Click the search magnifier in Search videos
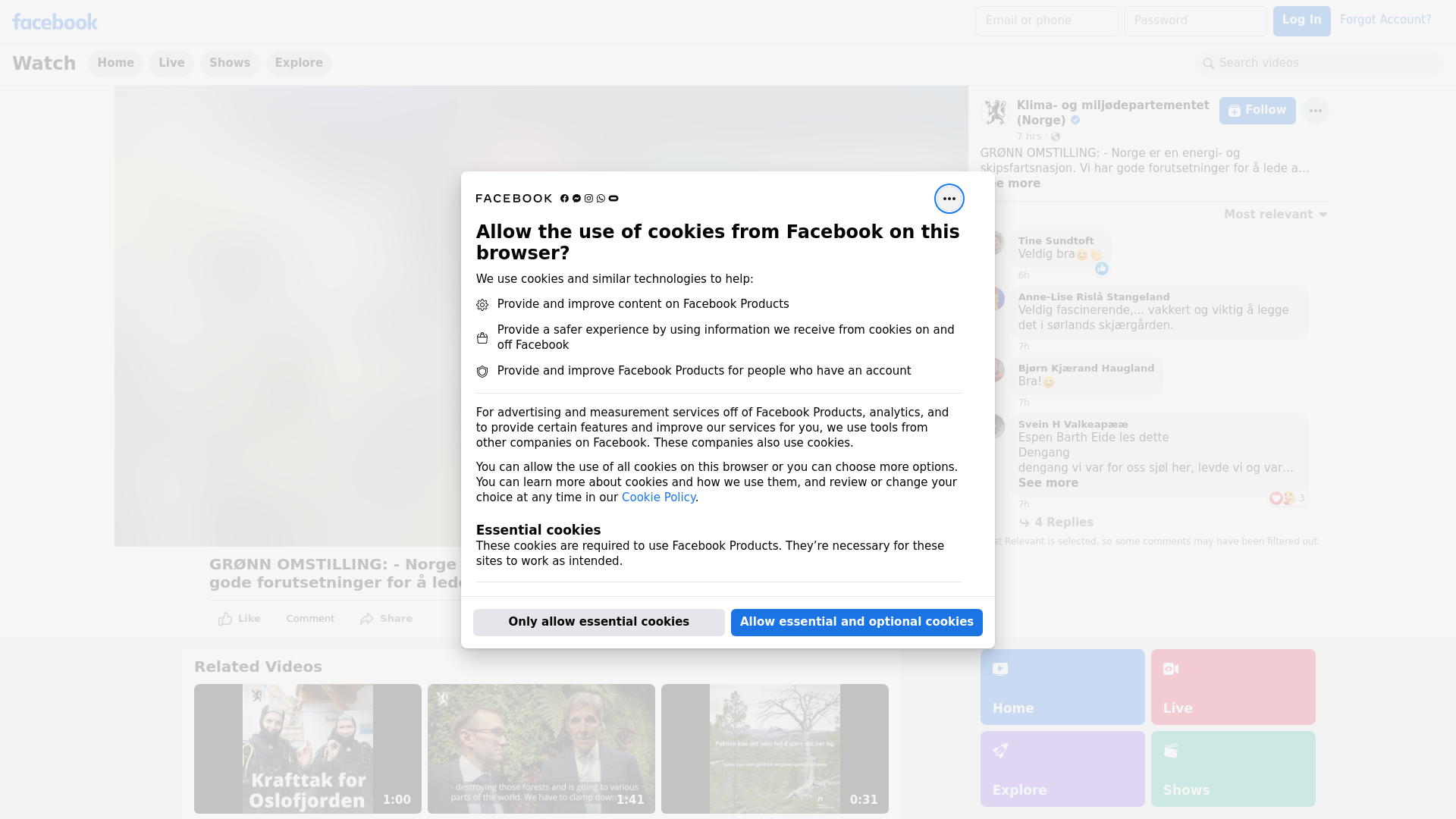The width and height of the screenshot is (1456, 819). pyautogui.click(x=1208, y=64)
